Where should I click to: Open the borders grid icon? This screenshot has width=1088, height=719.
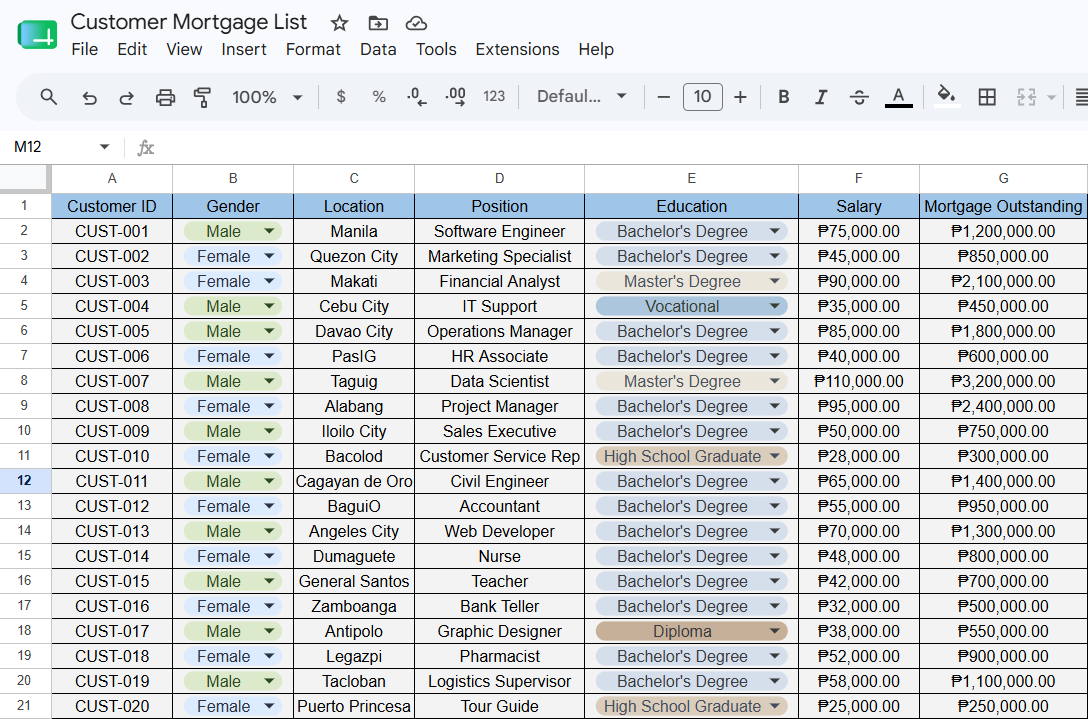987,97
